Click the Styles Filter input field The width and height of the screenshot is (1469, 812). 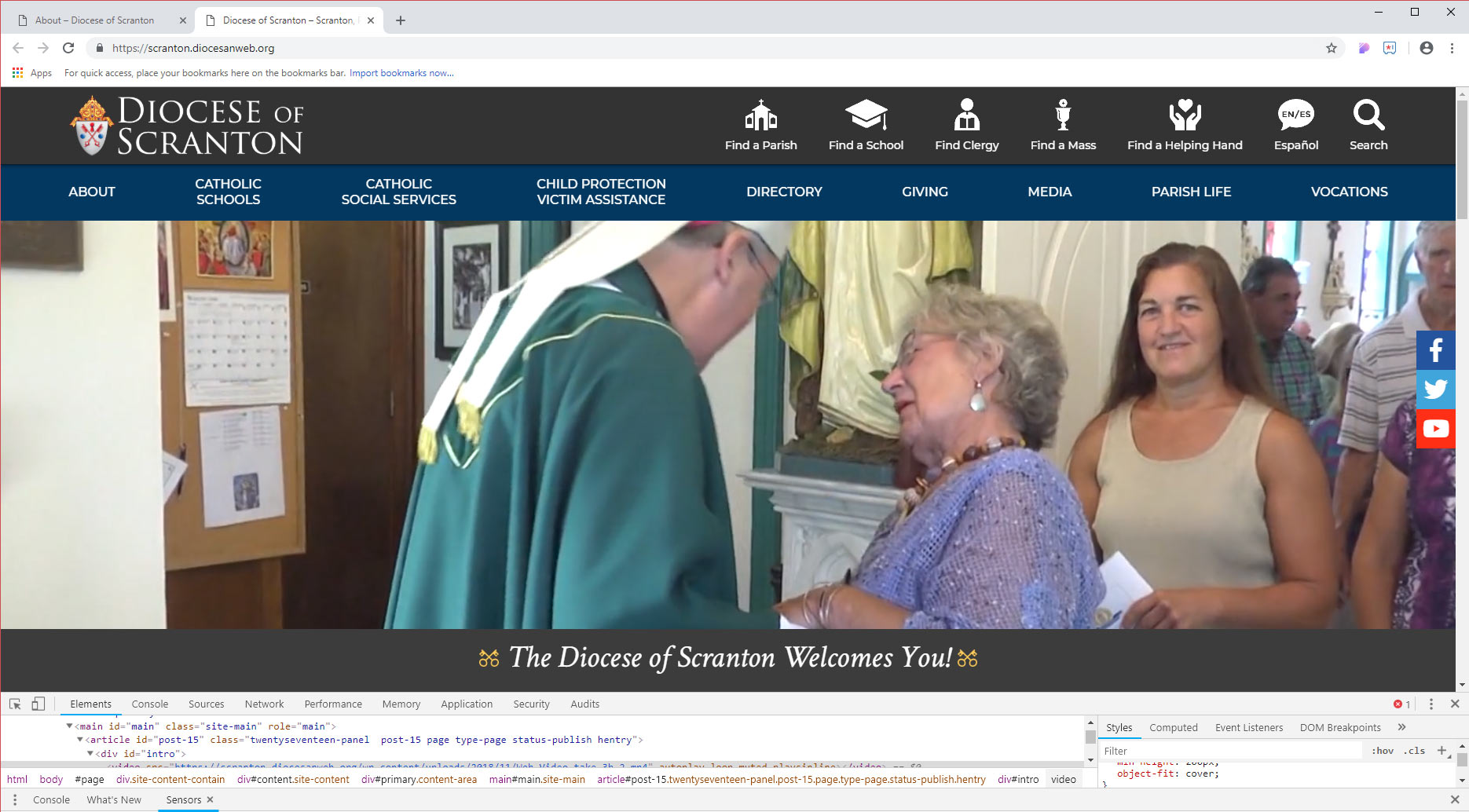(x=1229, y=751)
